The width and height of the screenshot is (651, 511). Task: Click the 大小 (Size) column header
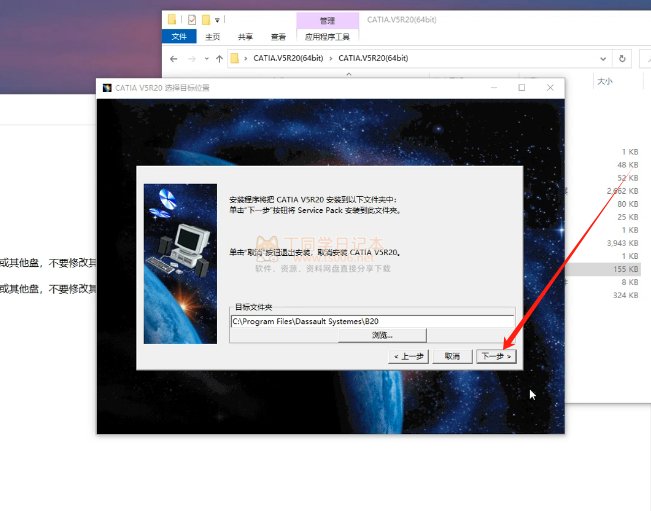[605, 81]
